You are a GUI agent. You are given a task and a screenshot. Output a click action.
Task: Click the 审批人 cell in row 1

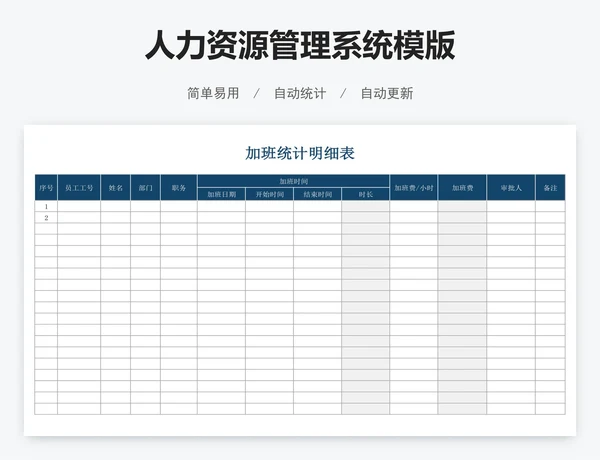click(x=511, y=206)
